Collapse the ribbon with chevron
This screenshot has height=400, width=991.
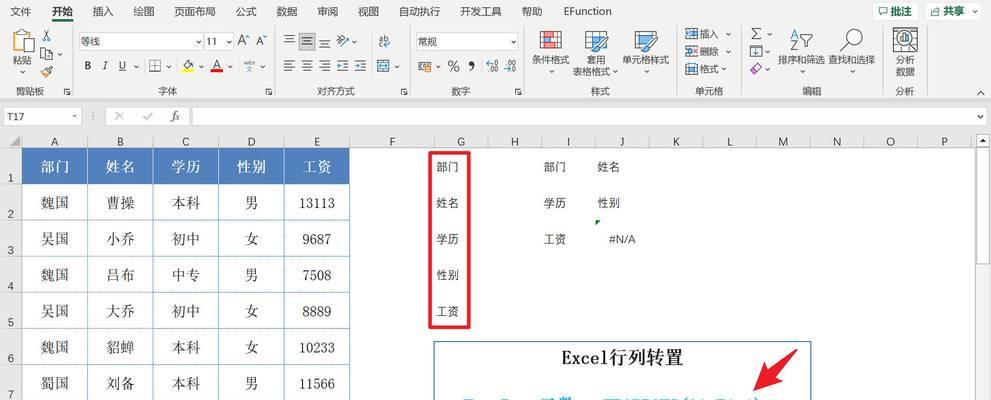980,92
